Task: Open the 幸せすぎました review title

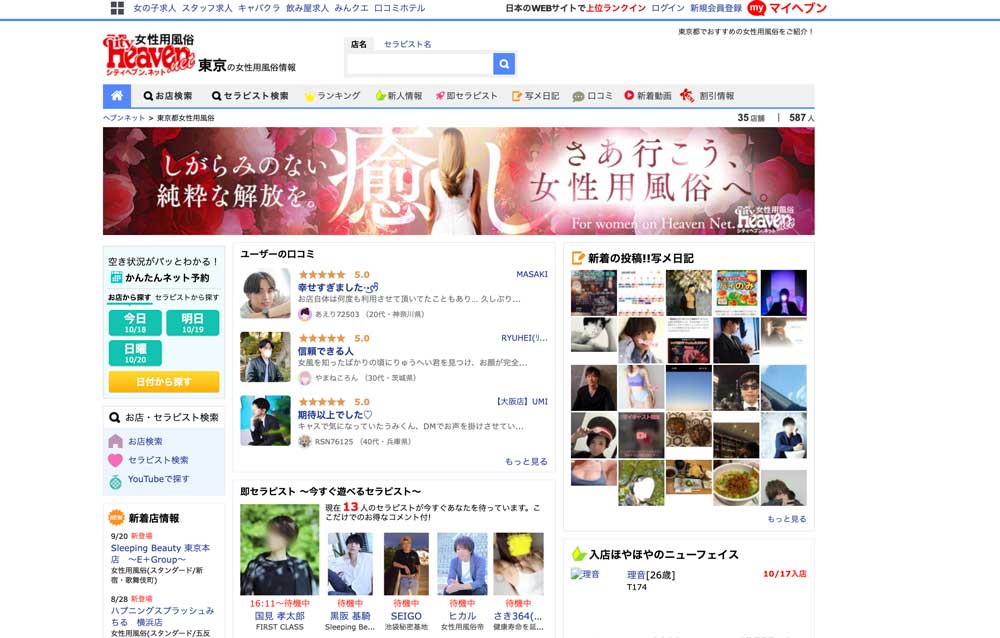Action: point(338,288)
